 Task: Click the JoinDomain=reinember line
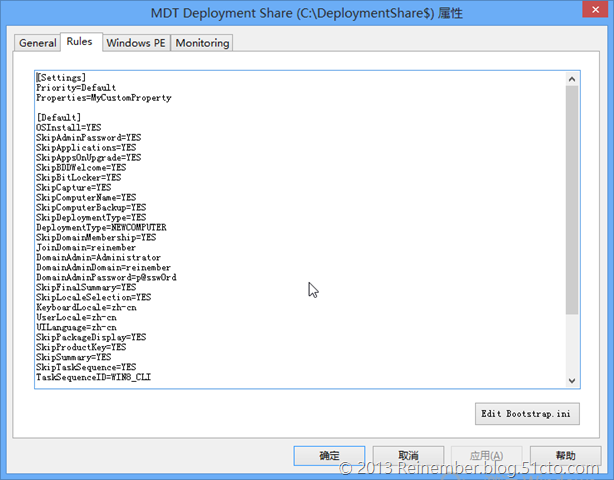pos(86,247)
